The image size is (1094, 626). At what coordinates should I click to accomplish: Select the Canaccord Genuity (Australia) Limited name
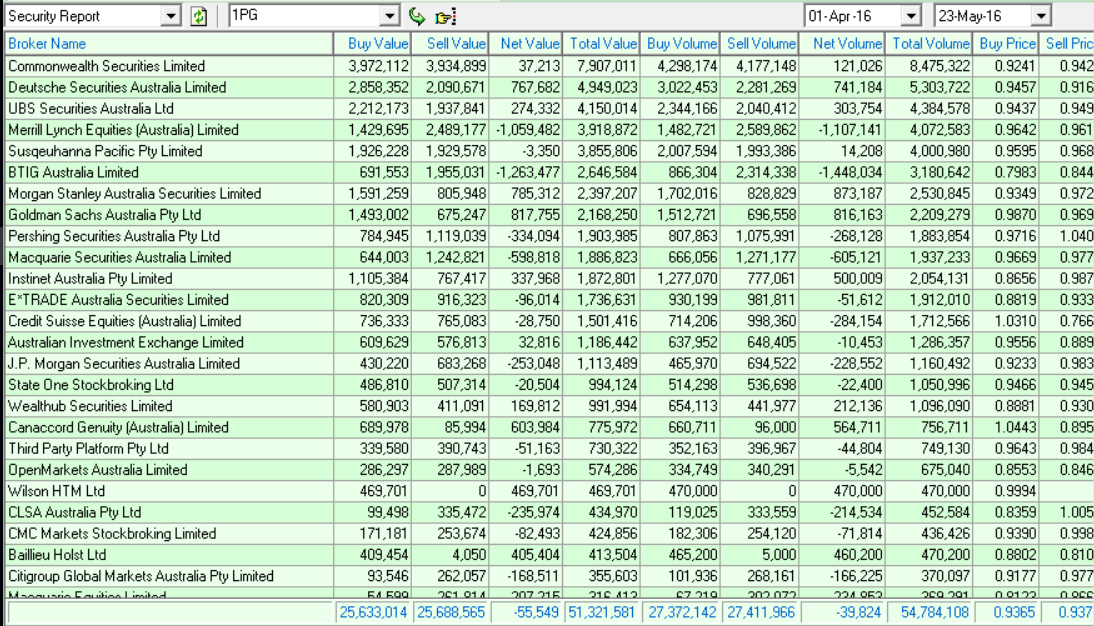click(119, 428)
